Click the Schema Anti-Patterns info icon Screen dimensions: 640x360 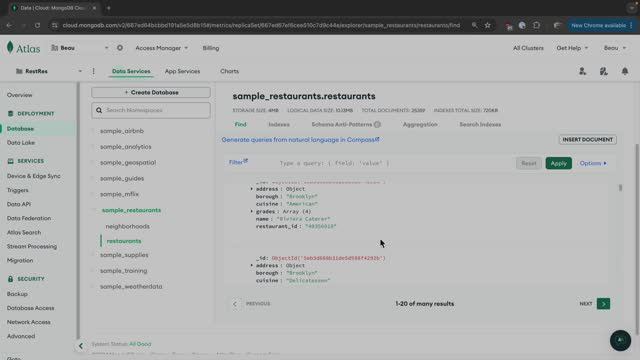[x=378, y=124]
